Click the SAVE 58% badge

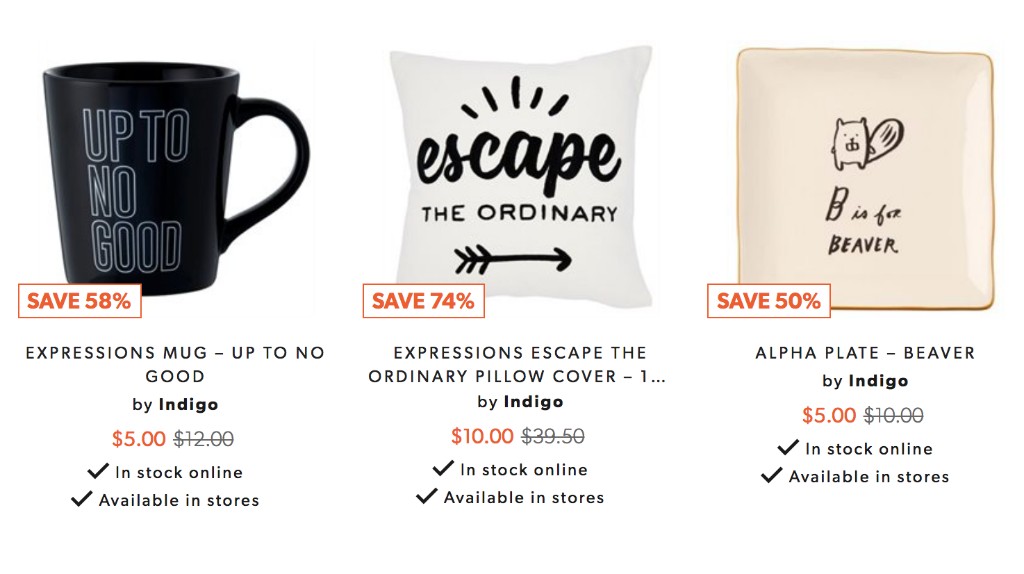[x=80, y=301]
